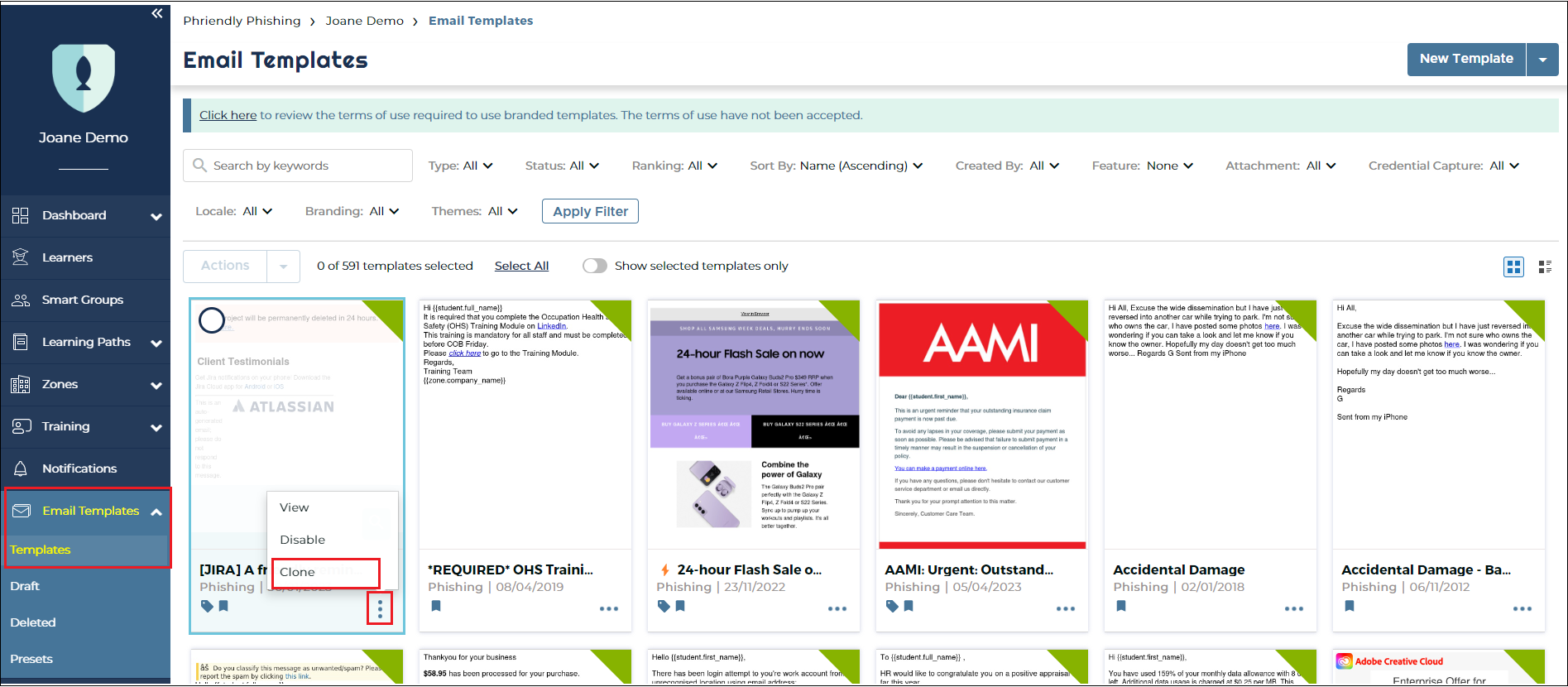Open Created By filter dropdown
1568x687 pixels.
1007,166
